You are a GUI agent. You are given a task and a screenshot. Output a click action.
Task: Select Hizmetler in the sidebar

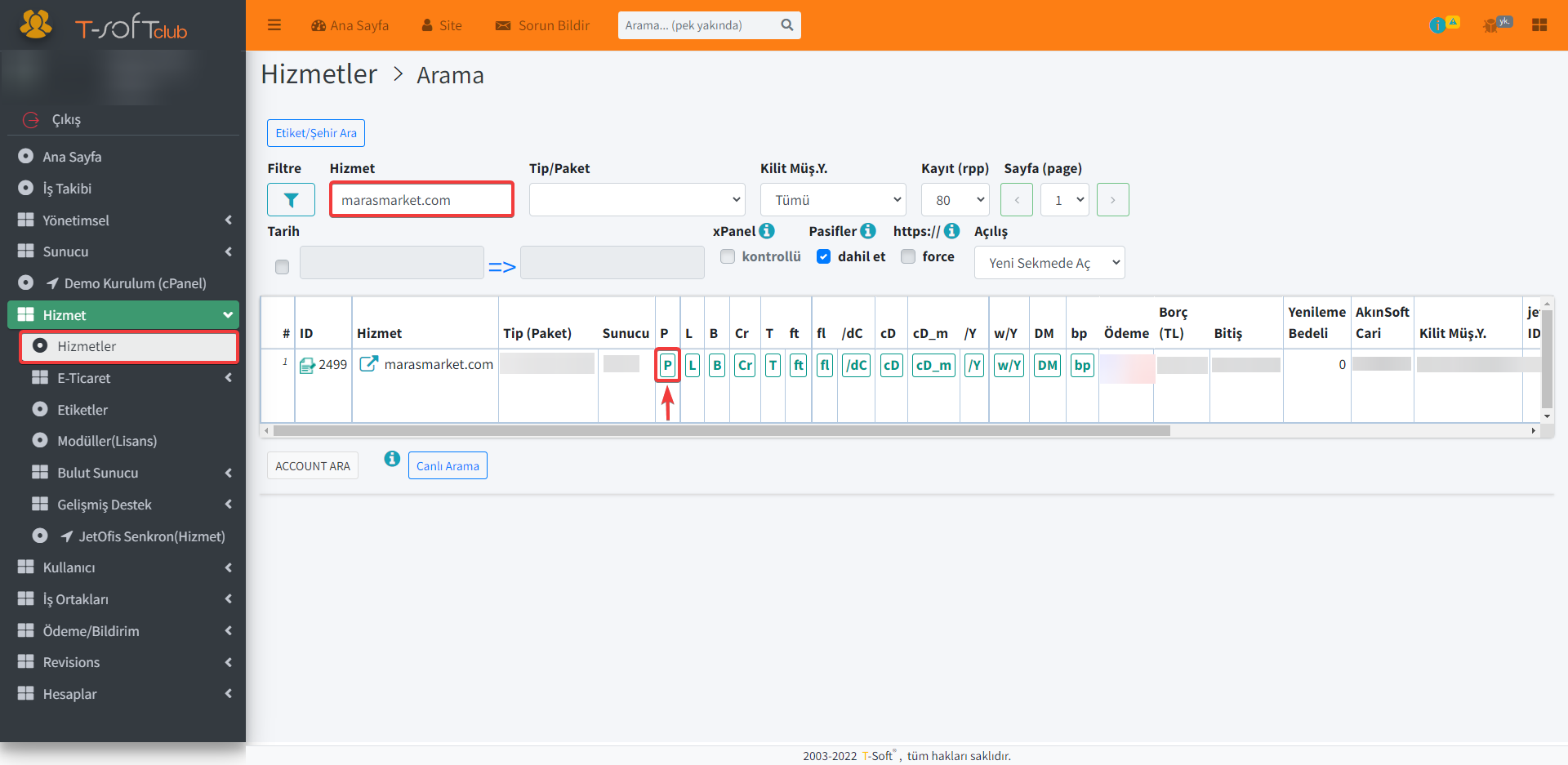pyautogui.click(x=129, y=346)
